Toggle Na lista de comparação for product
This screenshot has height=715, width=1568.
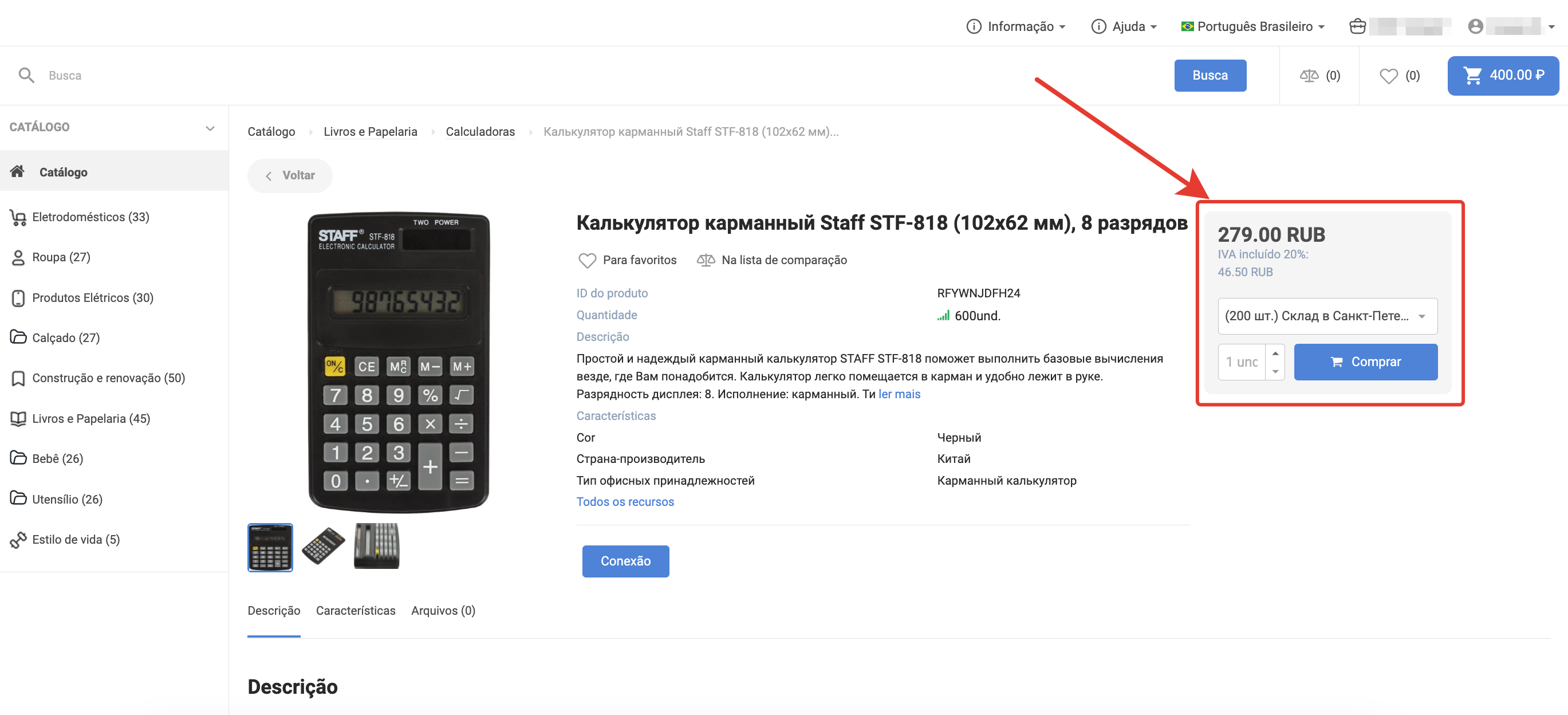pyautogui.click(x=772, y=260)
